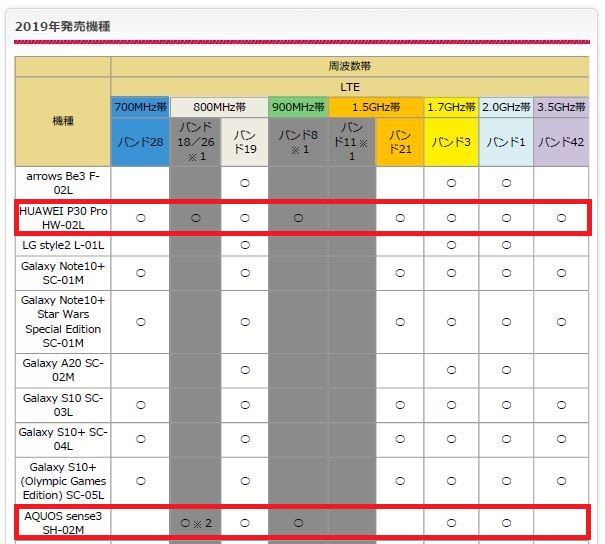Image resolution: width=605 pixels, height=544 pixels.
Task: Click Galaxy Note10+ SC-01M バンド21 circle mark
Action: (x=400, y=273)
